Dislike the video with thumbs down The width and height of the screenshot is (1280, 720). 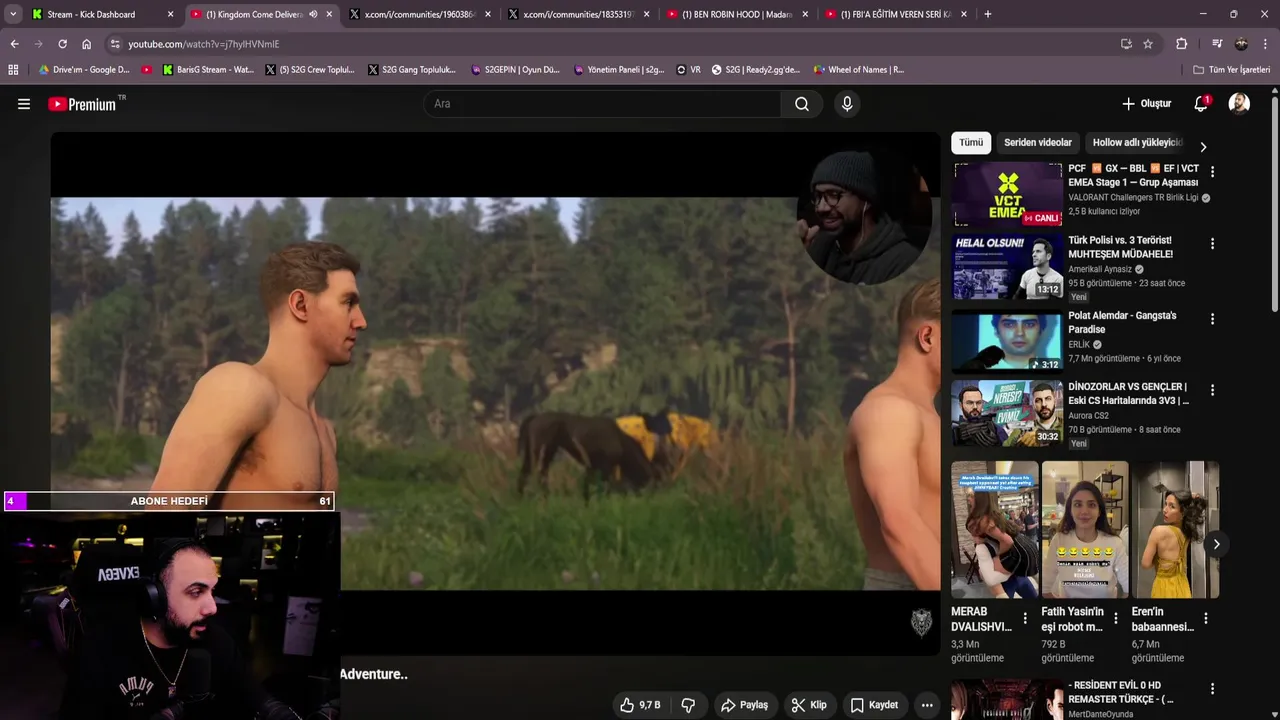pyautogui.click(x=688, y=705)
